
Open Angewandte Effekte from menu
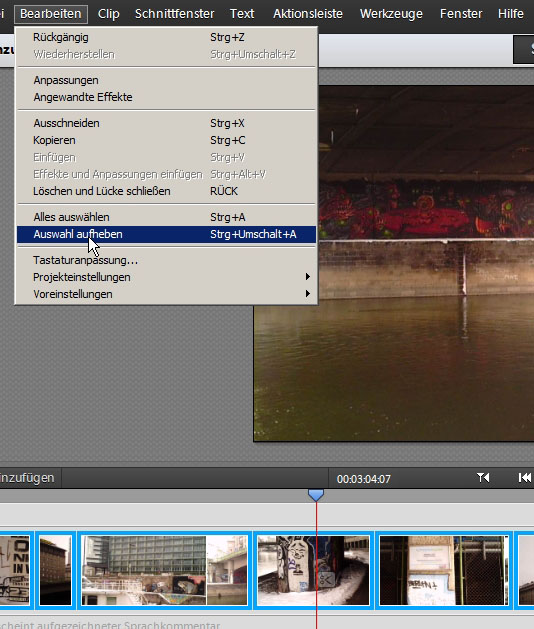pyautogui.click(x=166, y=97)
